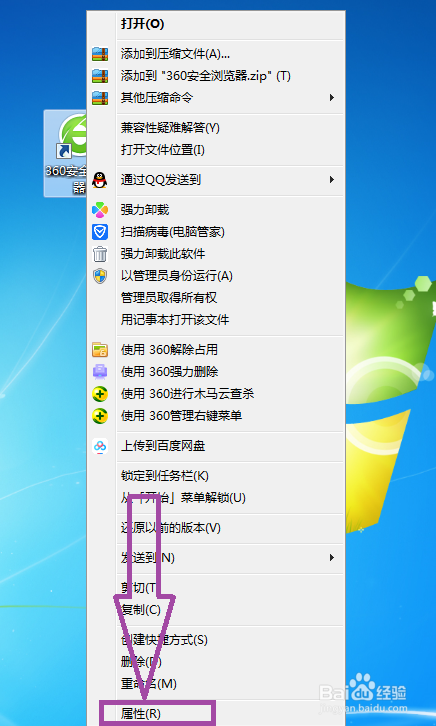Image resolution: width=436 pixels, height=726 pixels.
Task: Choose 剪切(T) from the menu
Action: [139, 588]
